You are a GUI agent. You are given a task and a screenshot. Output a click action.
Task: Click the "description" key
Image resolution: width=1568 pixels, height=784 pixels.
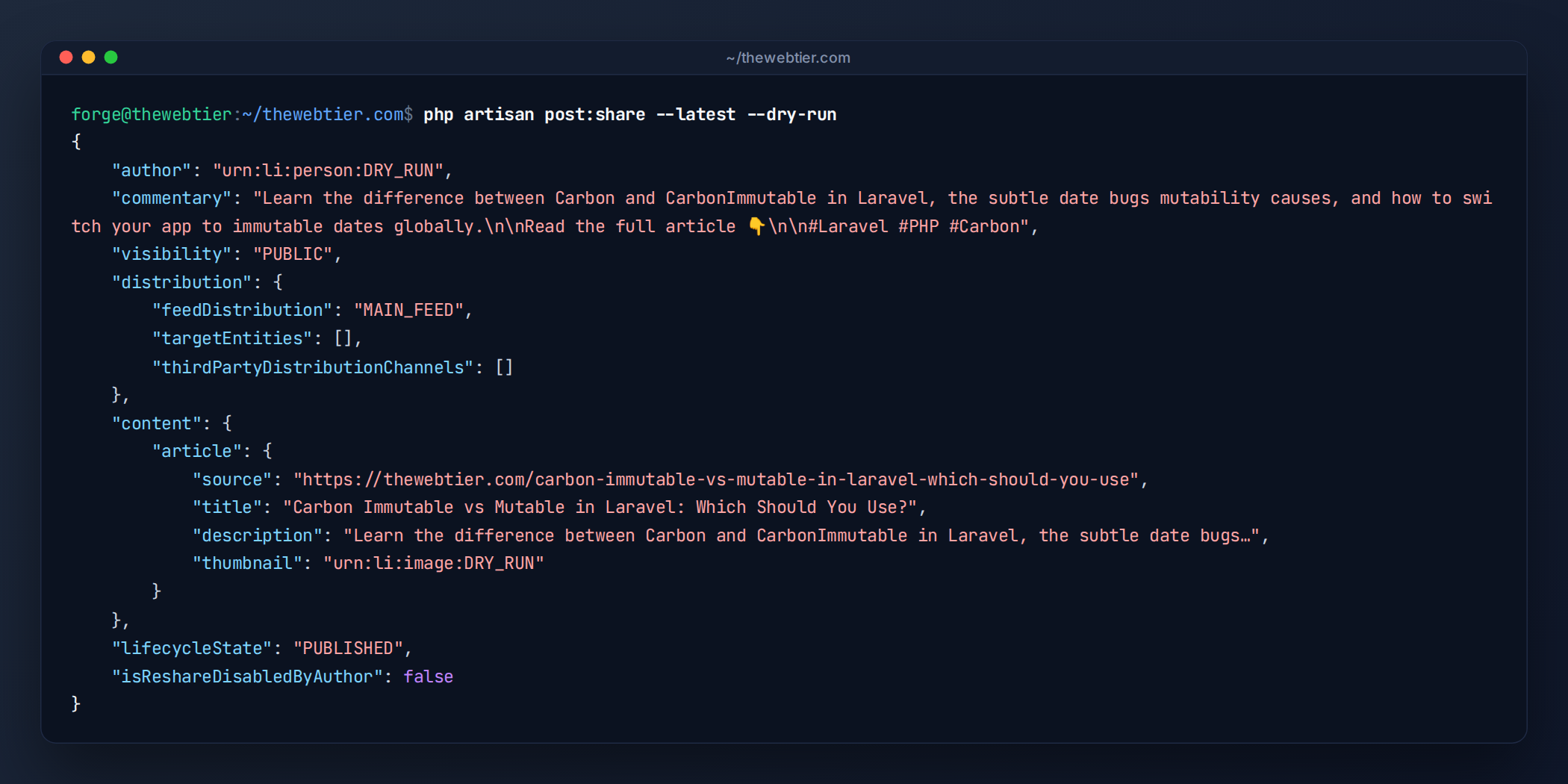258,535
